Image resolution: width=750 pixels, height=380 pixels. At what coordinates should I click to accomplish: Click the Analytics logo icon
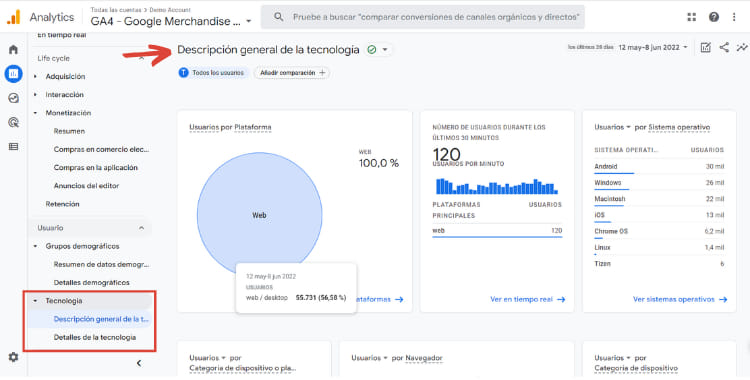(x=13, y=17)
